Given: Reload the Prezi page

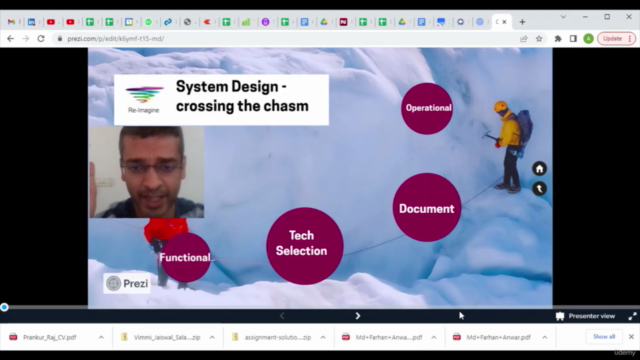Looking at the screenshot, I should [41, 39].
